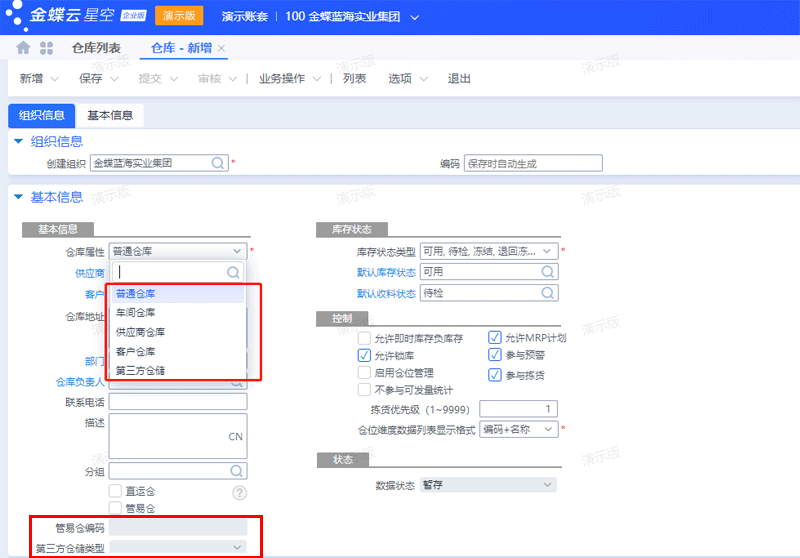Toggle 启用仓位管理 checkbox
This screenshot has width=800, height=558.
coord(364,372)
